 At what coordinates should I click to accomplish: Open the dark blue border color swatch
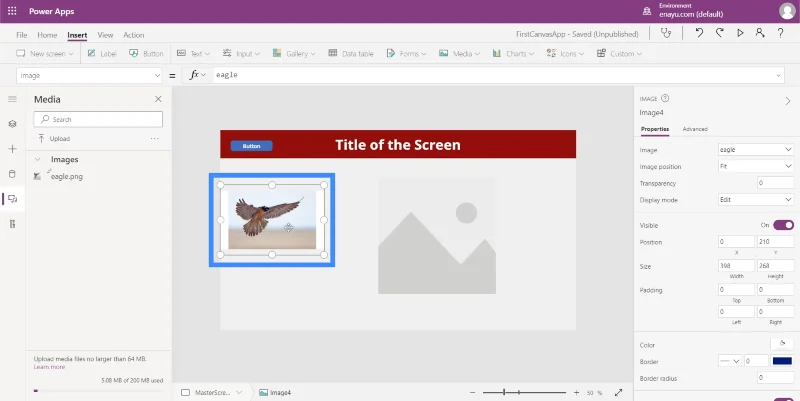tap(782, 361)
